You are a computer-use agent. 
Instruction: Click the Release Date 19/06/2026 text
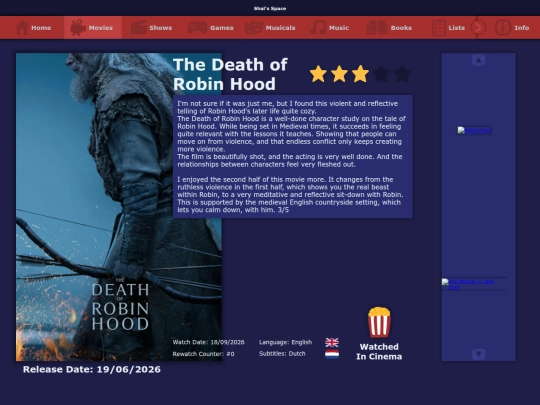(x=92, y=370)
